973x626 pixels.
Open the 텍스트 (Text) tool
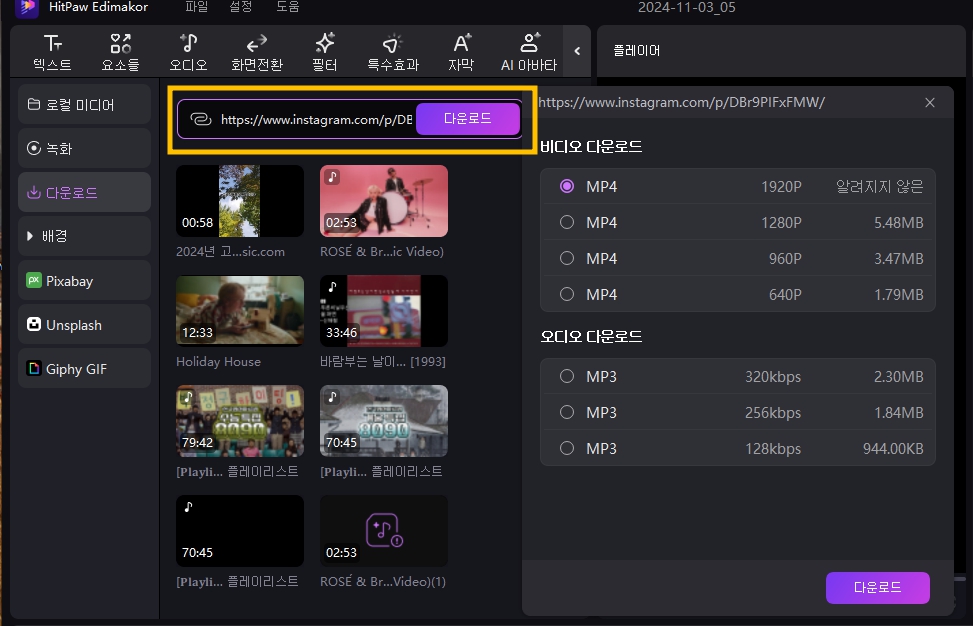point(52,53)
